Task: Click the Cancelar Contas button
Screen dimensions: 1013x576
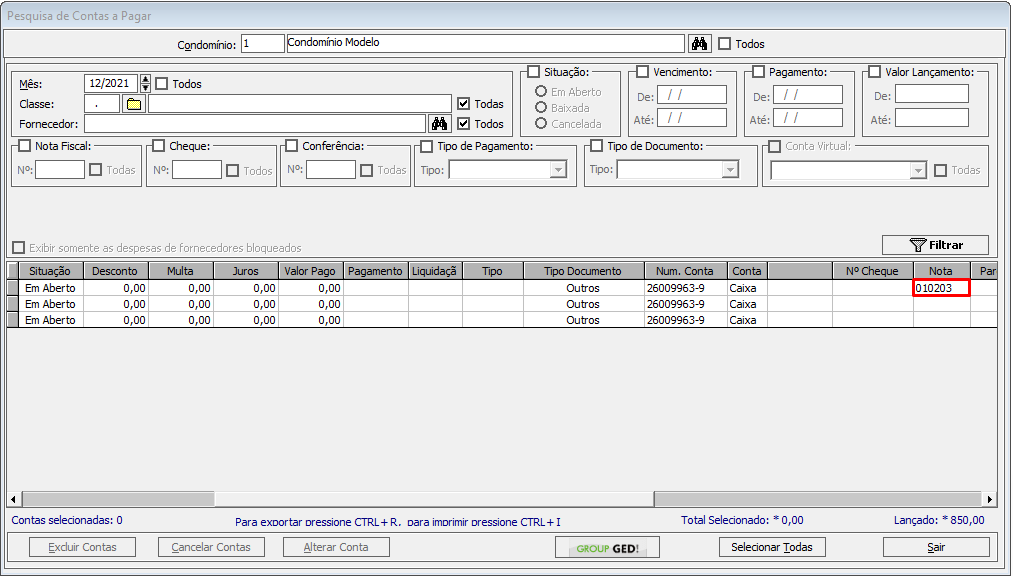Action: coord(211,547)
